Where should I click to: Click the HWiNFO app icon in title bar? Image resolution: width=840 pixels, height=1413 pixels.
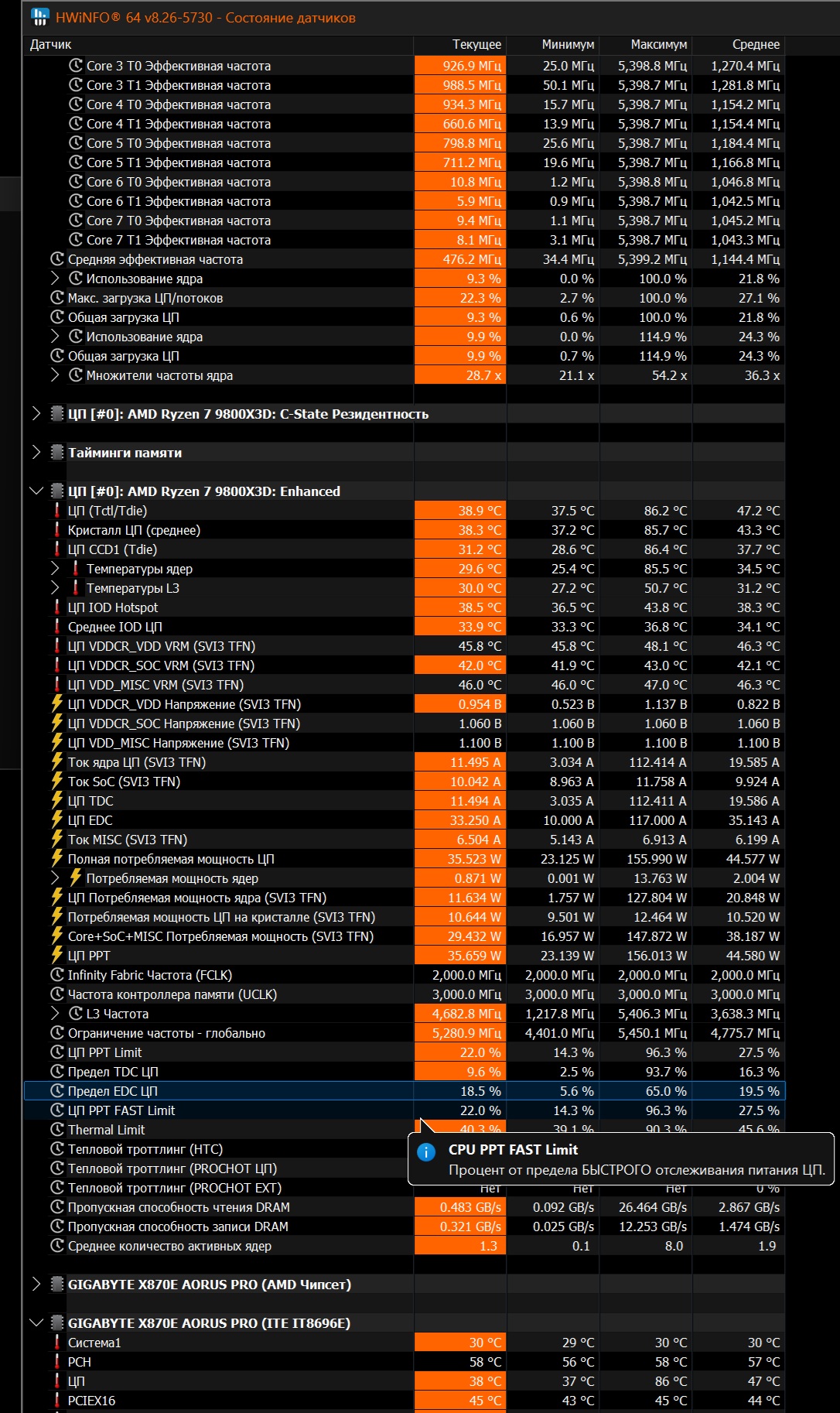tap(39, 17)
